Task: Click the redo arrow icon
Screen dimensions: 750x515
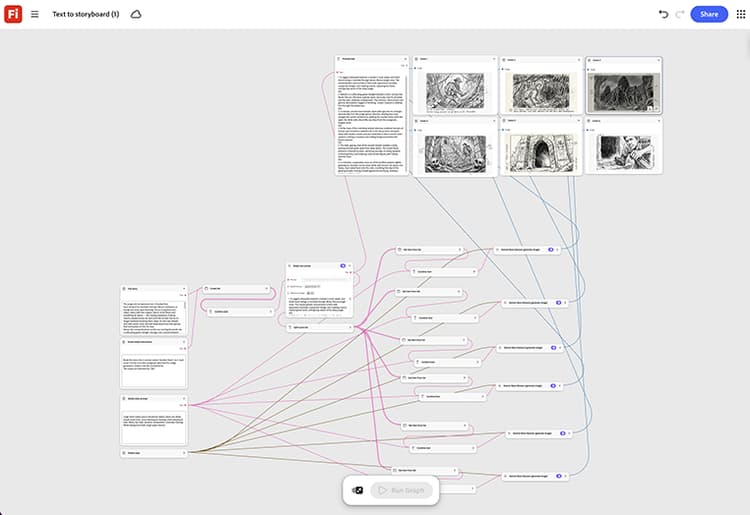Action: tap(680, 14)
